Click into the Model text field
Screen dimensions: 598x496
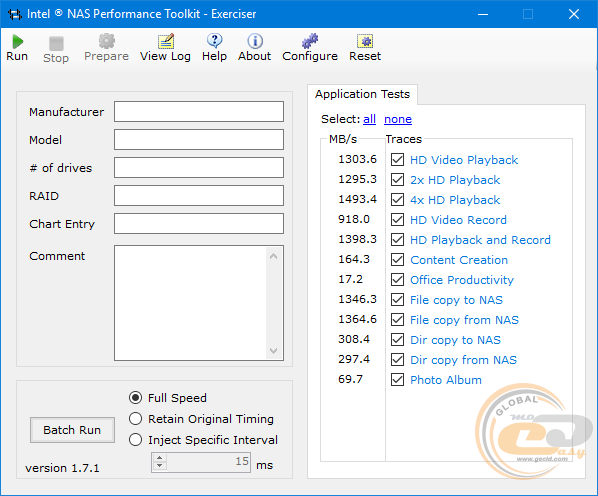pyautogui.click(x=199, y=140)
